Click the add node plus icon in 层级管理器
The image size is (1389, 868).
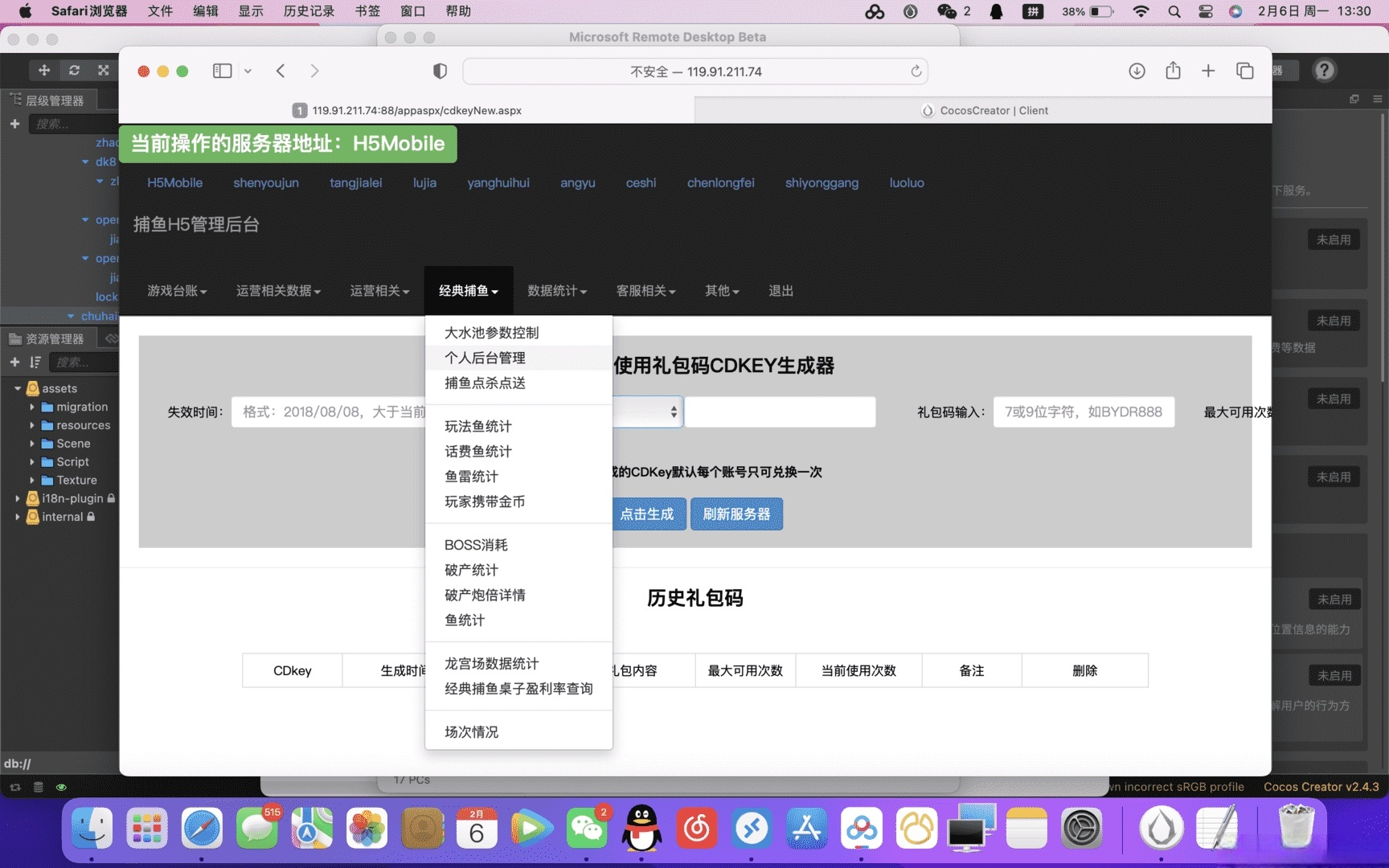[14, 124]
